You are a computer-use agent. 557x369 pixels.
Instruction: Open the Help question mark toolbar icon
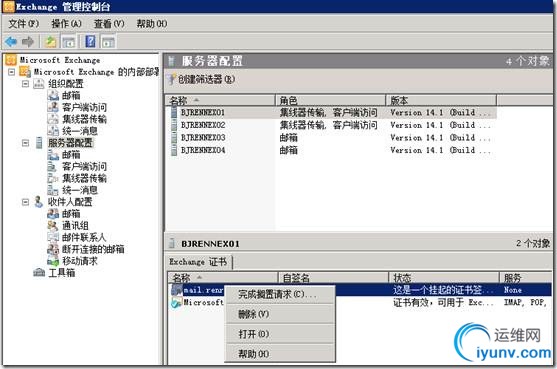point(90,42)
